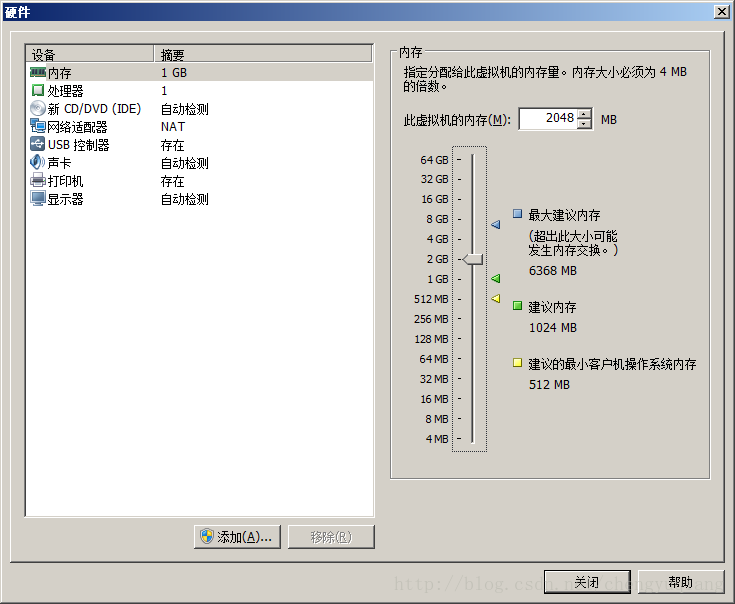The height and width of the screenshot is (604, 735).
Task: Select the 声卡 row label
Action: (60, 163)
